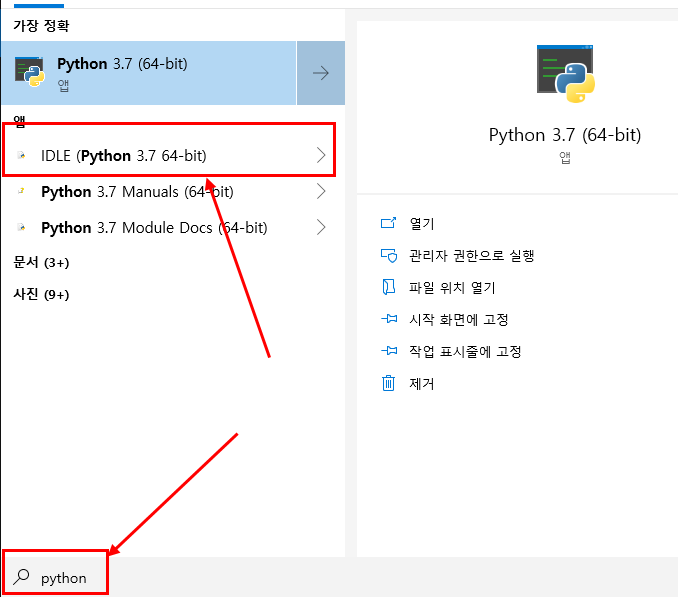Screen dimensions: 678x597
Task: Click the 앱 label under the details pane title
Action: tap(565, 158)
